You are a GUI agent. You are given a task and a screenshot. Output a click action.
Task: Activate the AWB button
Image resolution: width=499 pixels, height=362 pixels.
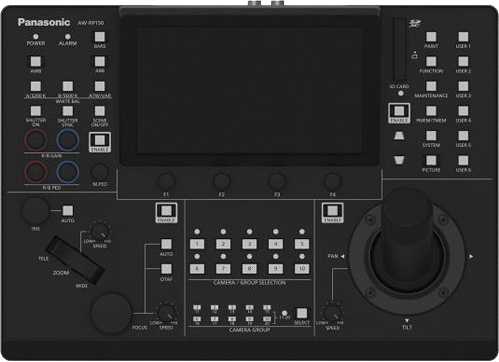pos(36,61)
